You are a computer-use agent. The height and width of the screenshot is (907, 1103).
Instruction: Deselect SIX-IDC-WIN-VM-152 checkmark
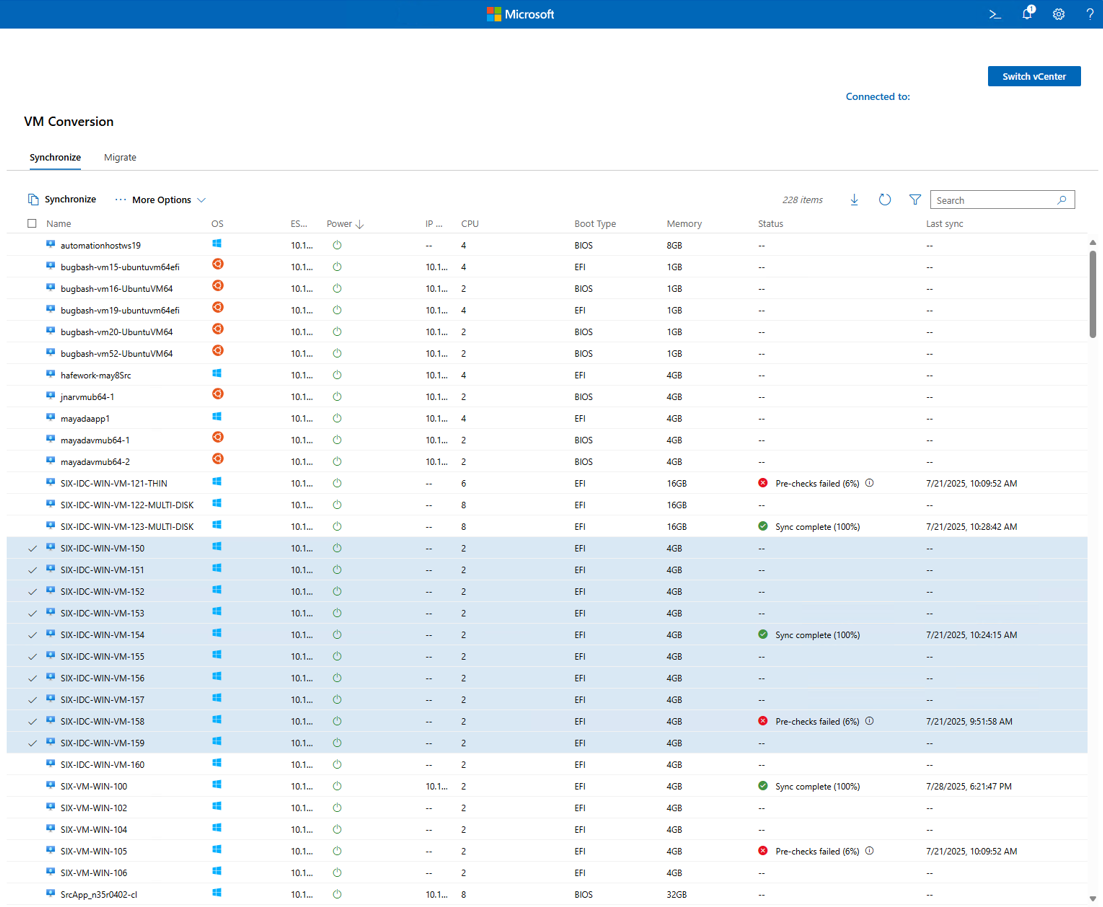pos(32,592)
